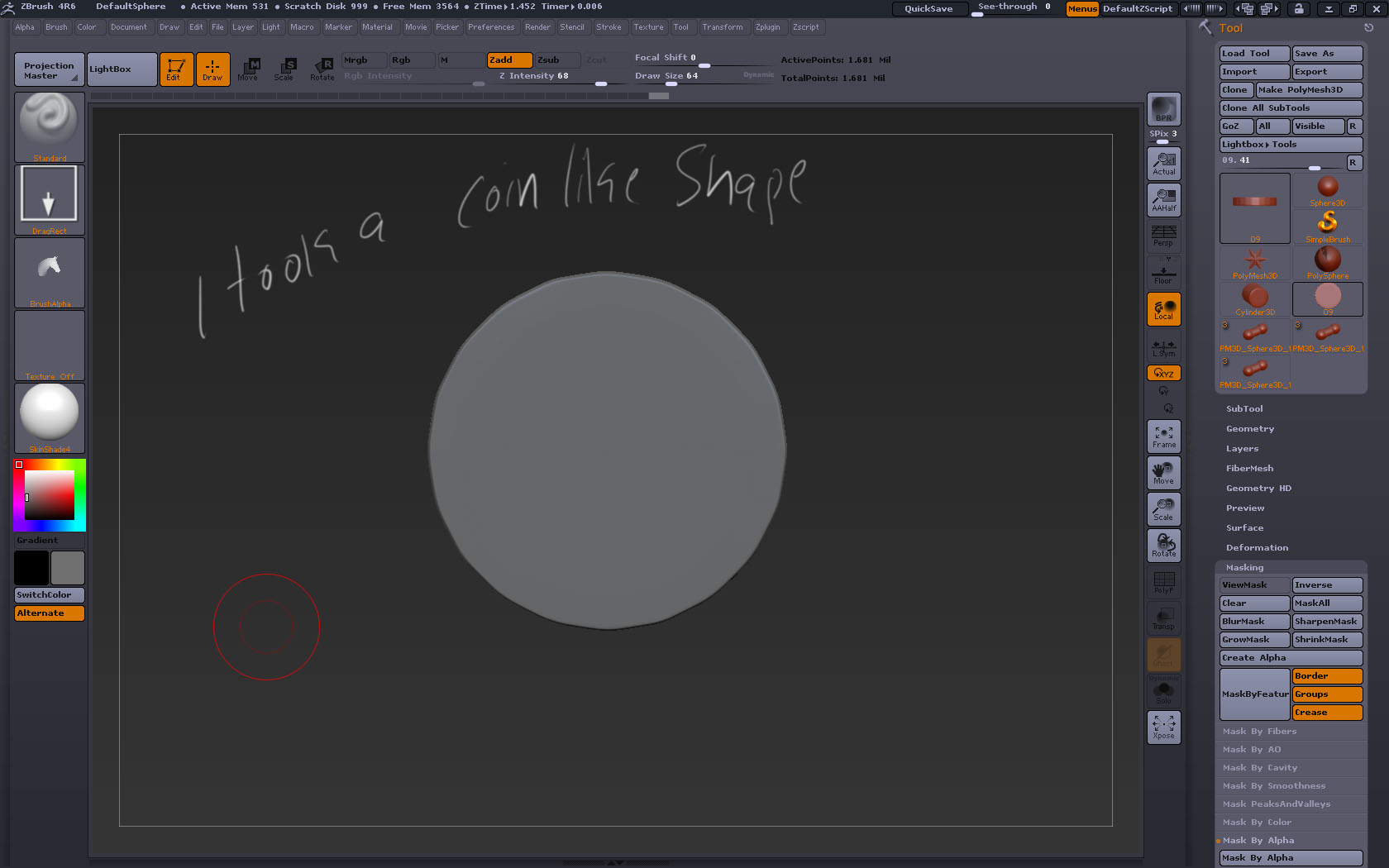Click the canvas Rotate navigation icon

[x=1163, y=546]
